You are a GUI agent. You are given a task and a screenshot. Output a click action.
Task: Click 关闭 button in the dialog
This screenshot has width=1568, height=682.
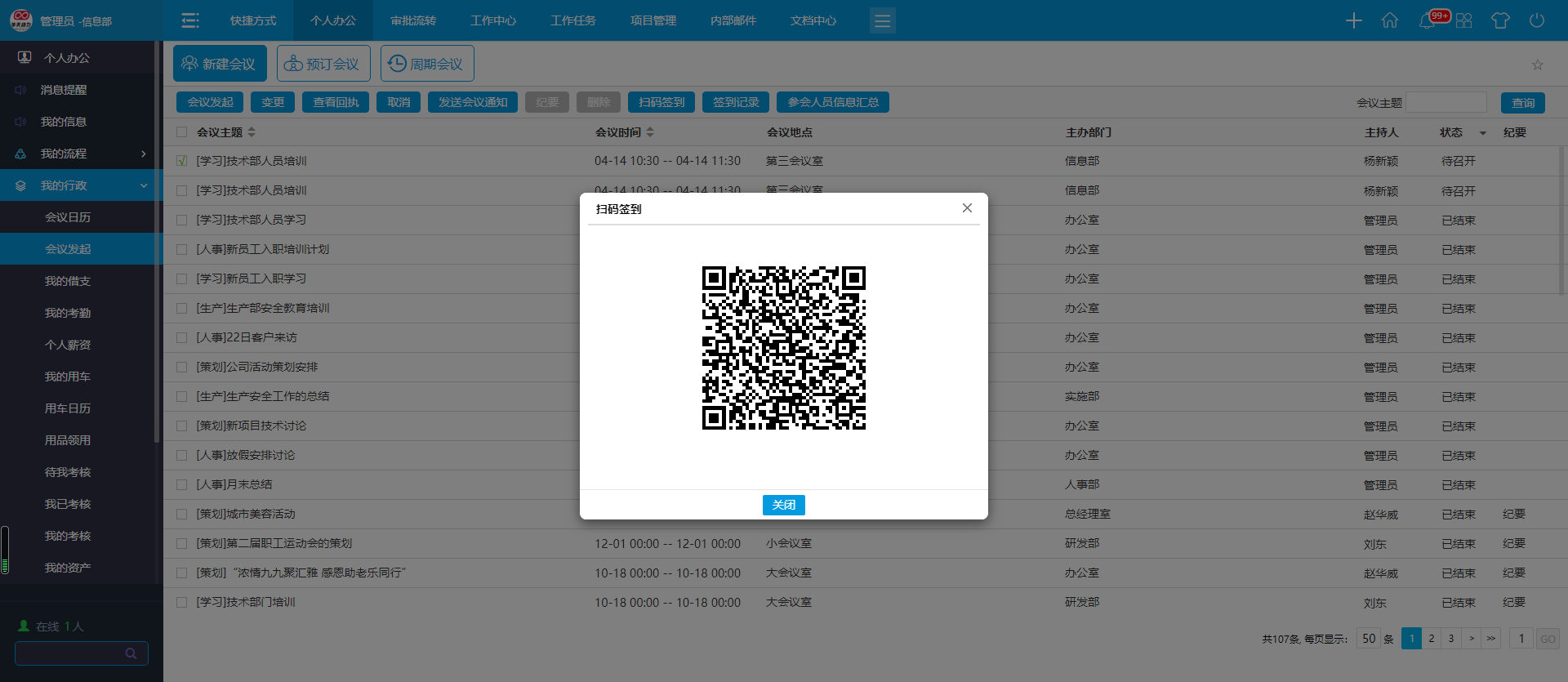[x=784, y=505]
